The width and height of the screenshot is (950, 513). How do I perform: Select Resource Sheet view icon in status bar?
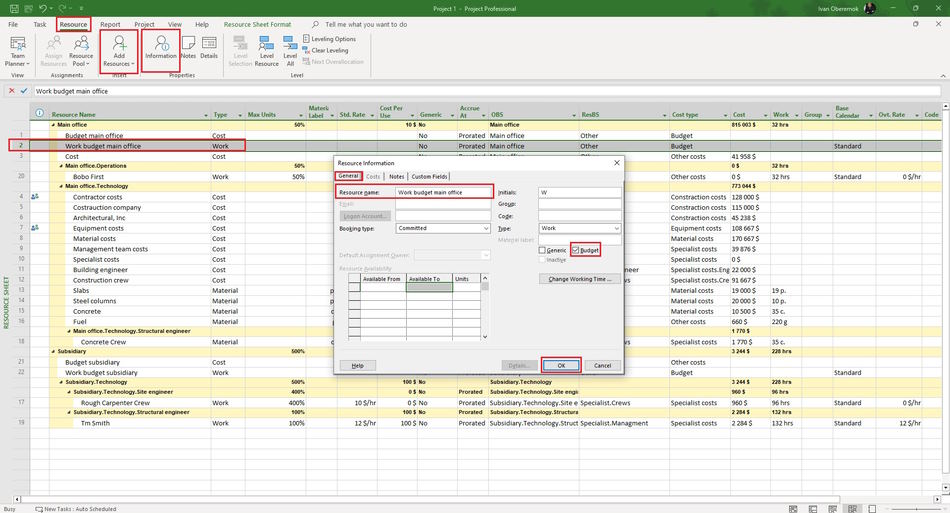pos(852,509)
